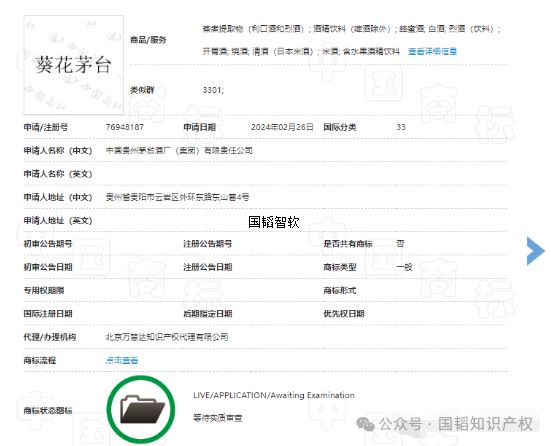Click the applicant name 中国贵州茅台酒厂 text
551x446 pixels.
[x=179, y=150]
